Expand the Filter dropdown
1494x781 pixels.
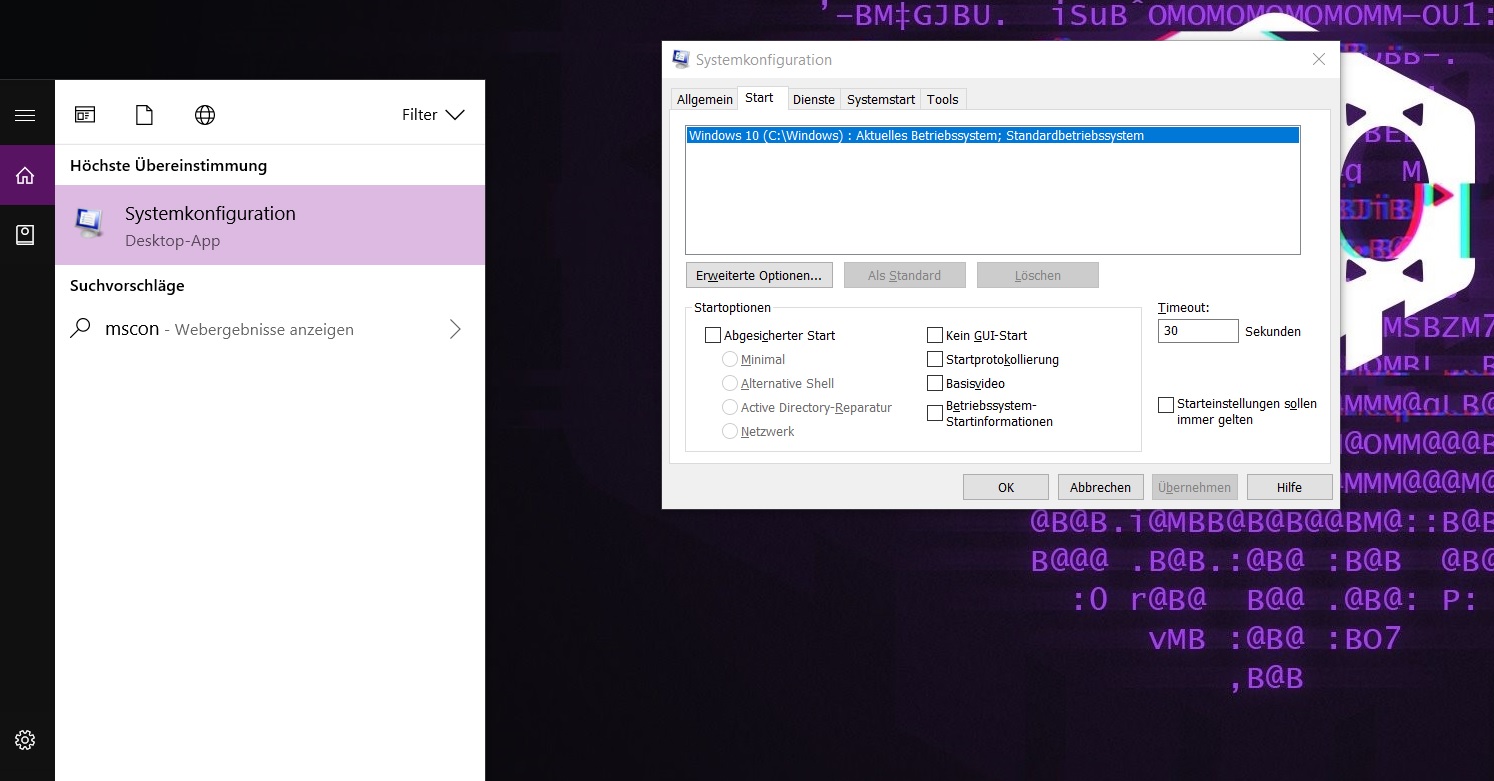point(433,115)
